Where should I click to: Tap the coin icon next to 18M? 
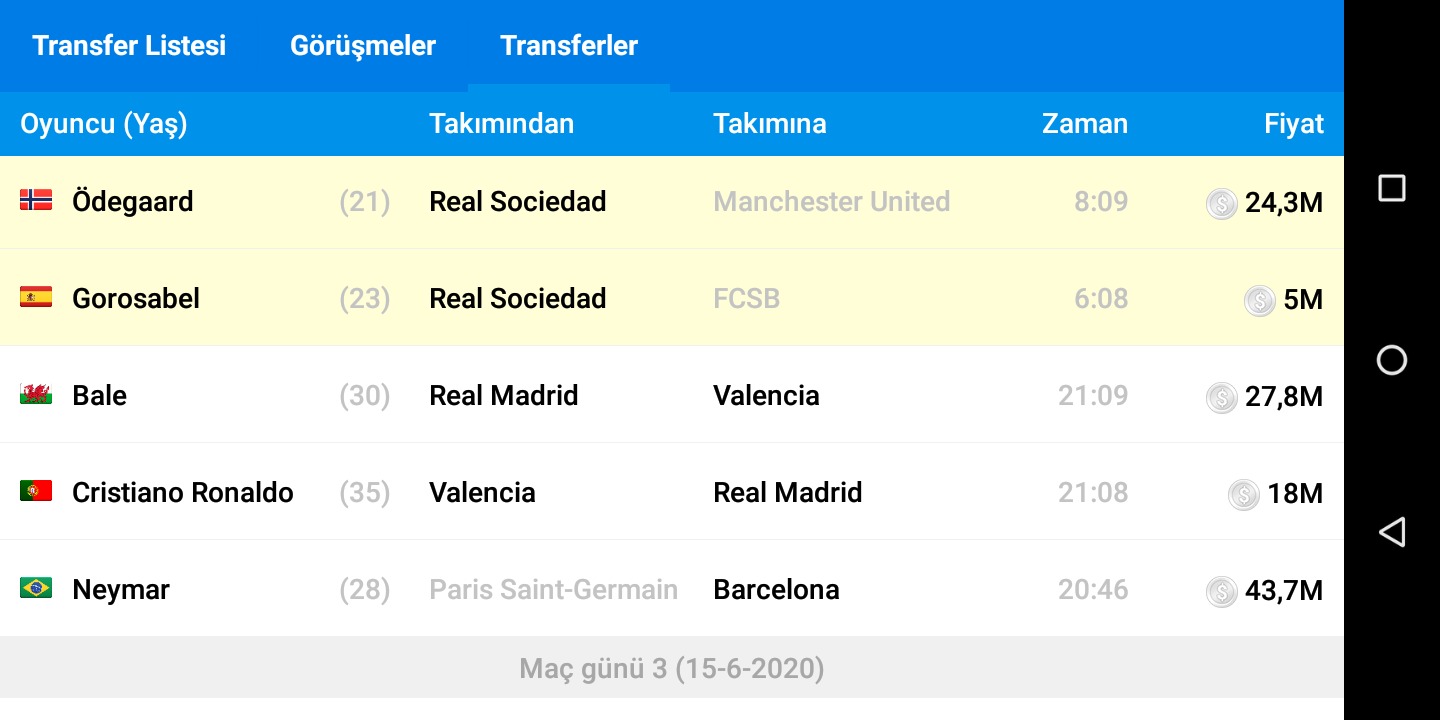[1244, 494]
